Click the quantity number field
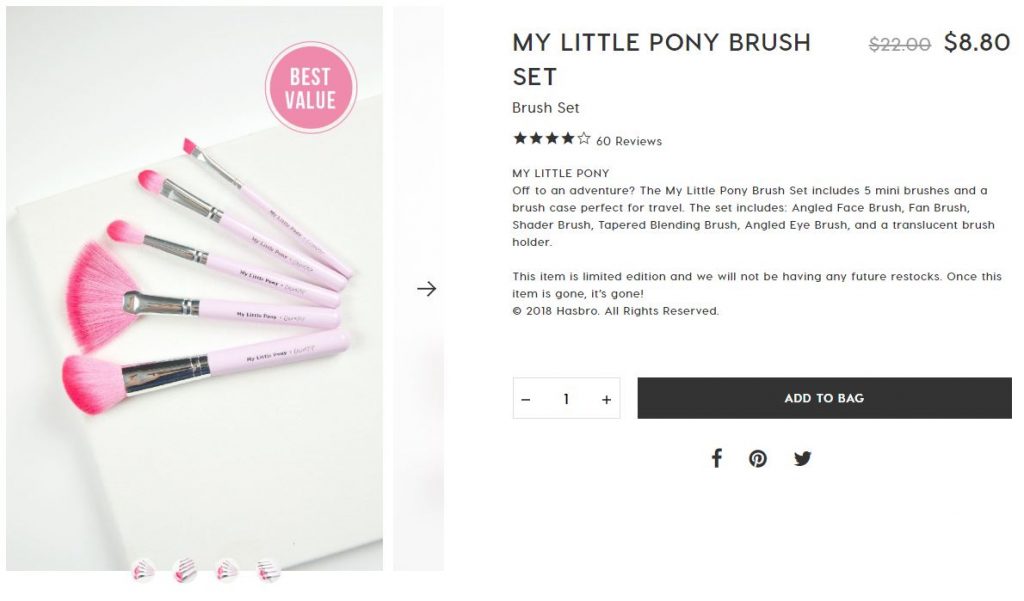 coord(566,399)
